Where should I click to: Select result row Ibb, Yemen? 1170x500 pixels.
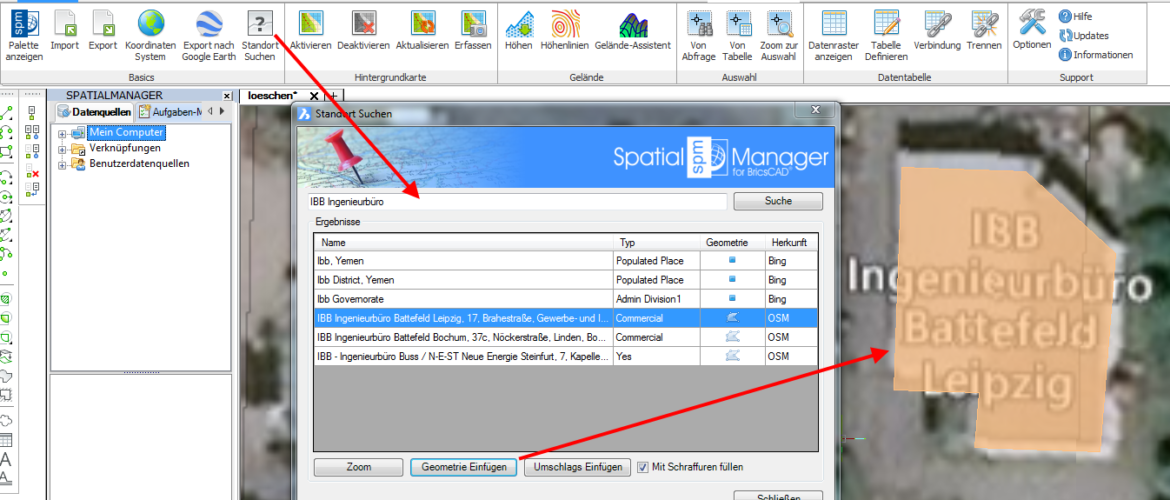click(x=566, y=261)
